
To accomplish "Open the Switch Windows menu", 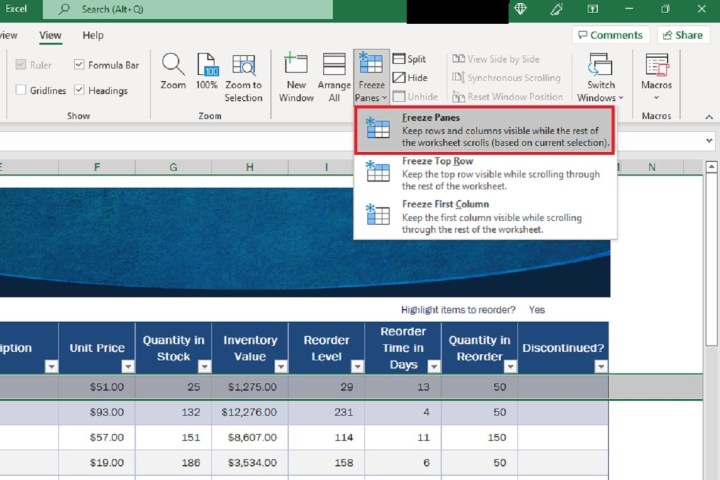I will coord(601,78).
